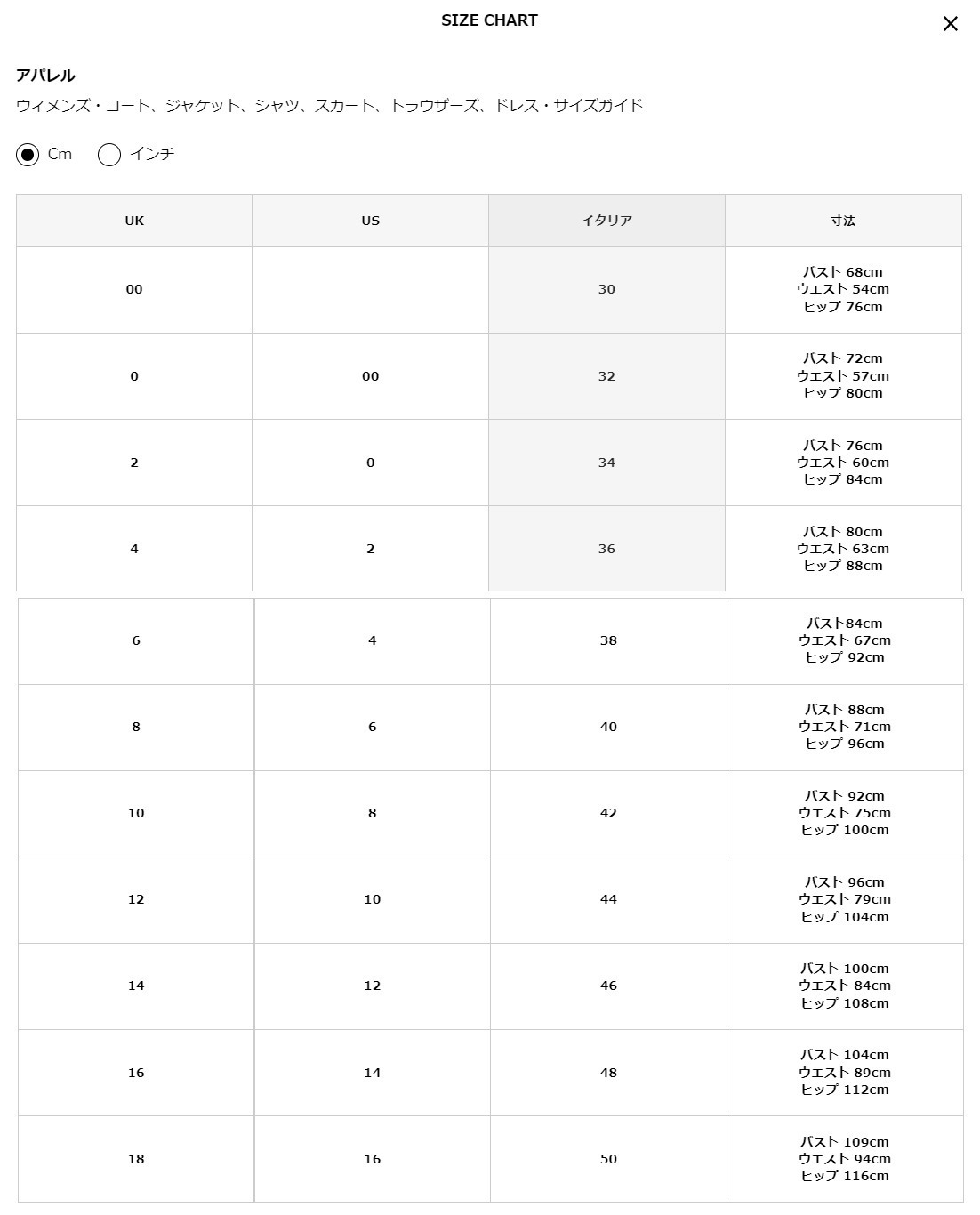Switch units to インチ
980x1215 pixels.
tap(109, 155)
